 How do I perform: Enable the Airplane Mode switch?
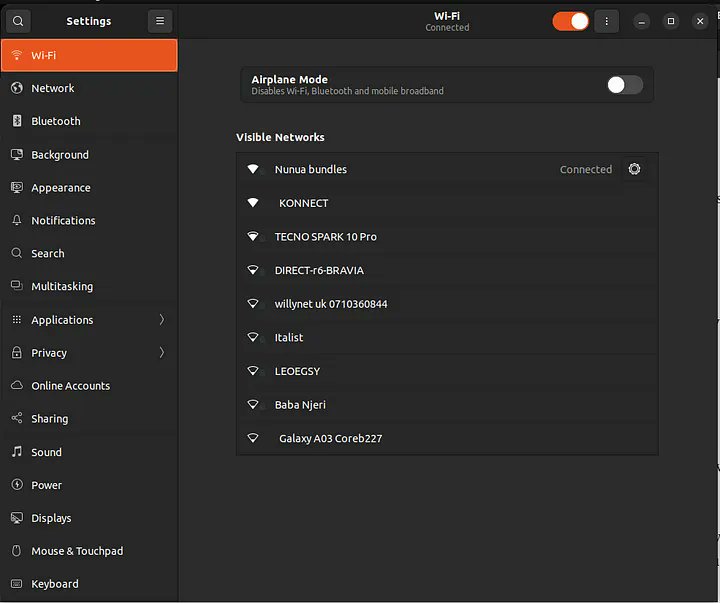[x=625, y=85]
